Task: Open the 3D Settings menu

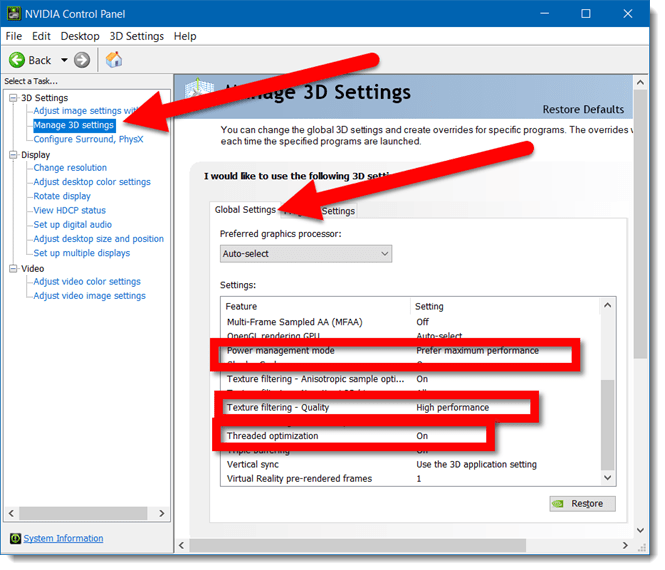Action: (x=137, y=36)
